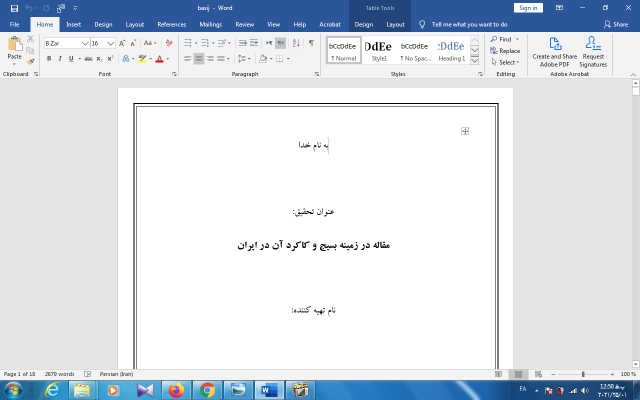Click the table move handle in document
Viewport: 640px width, 400px height.
466,131
